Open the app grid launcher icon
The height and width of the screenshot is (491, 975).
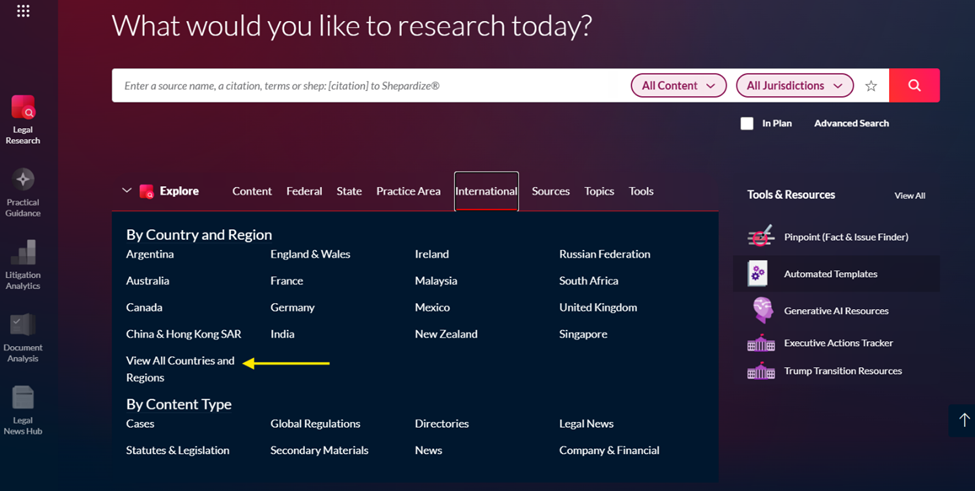coord(23,11)
